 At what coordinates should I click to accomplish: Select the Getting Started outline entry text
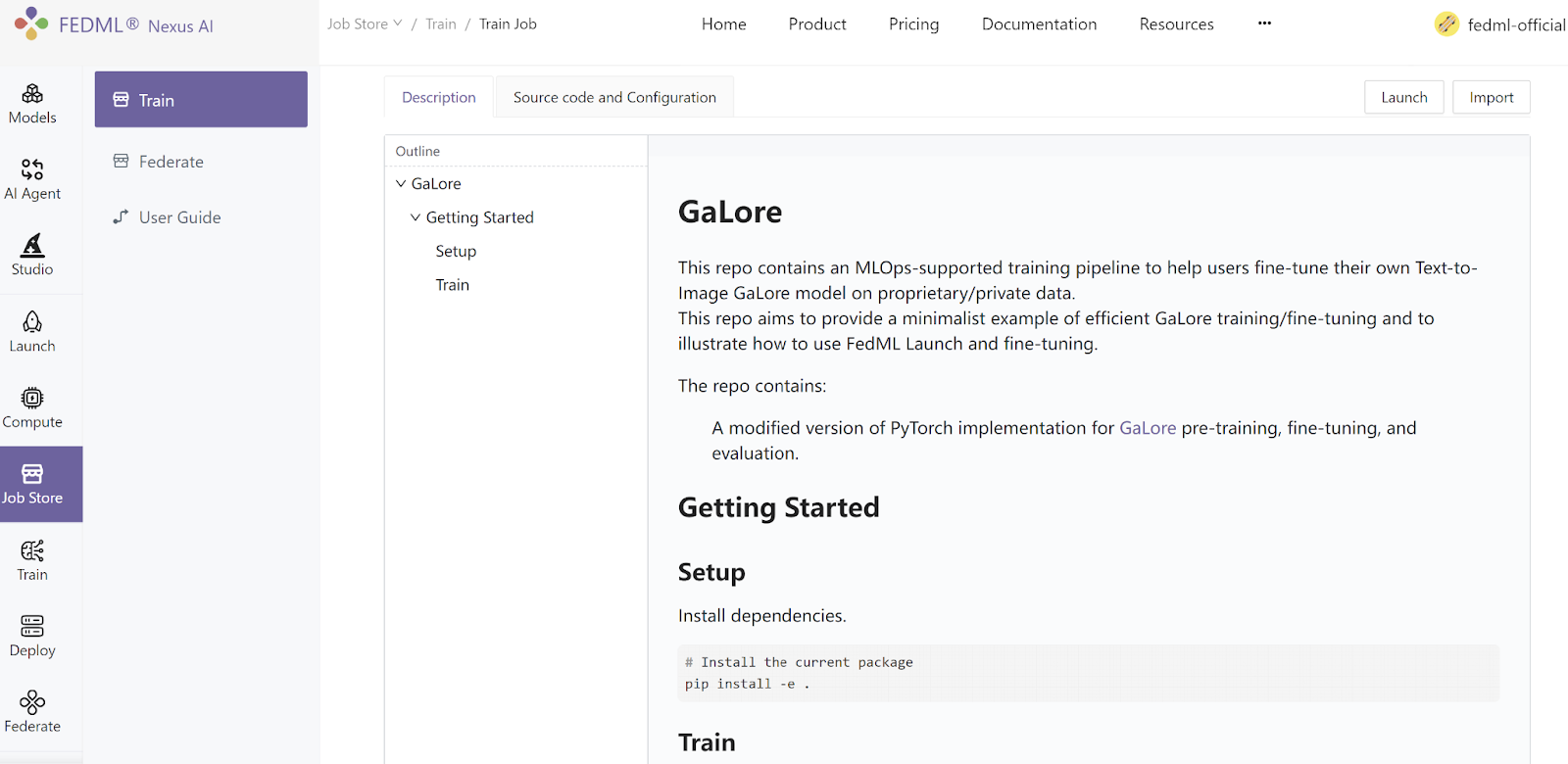point(480,217)
